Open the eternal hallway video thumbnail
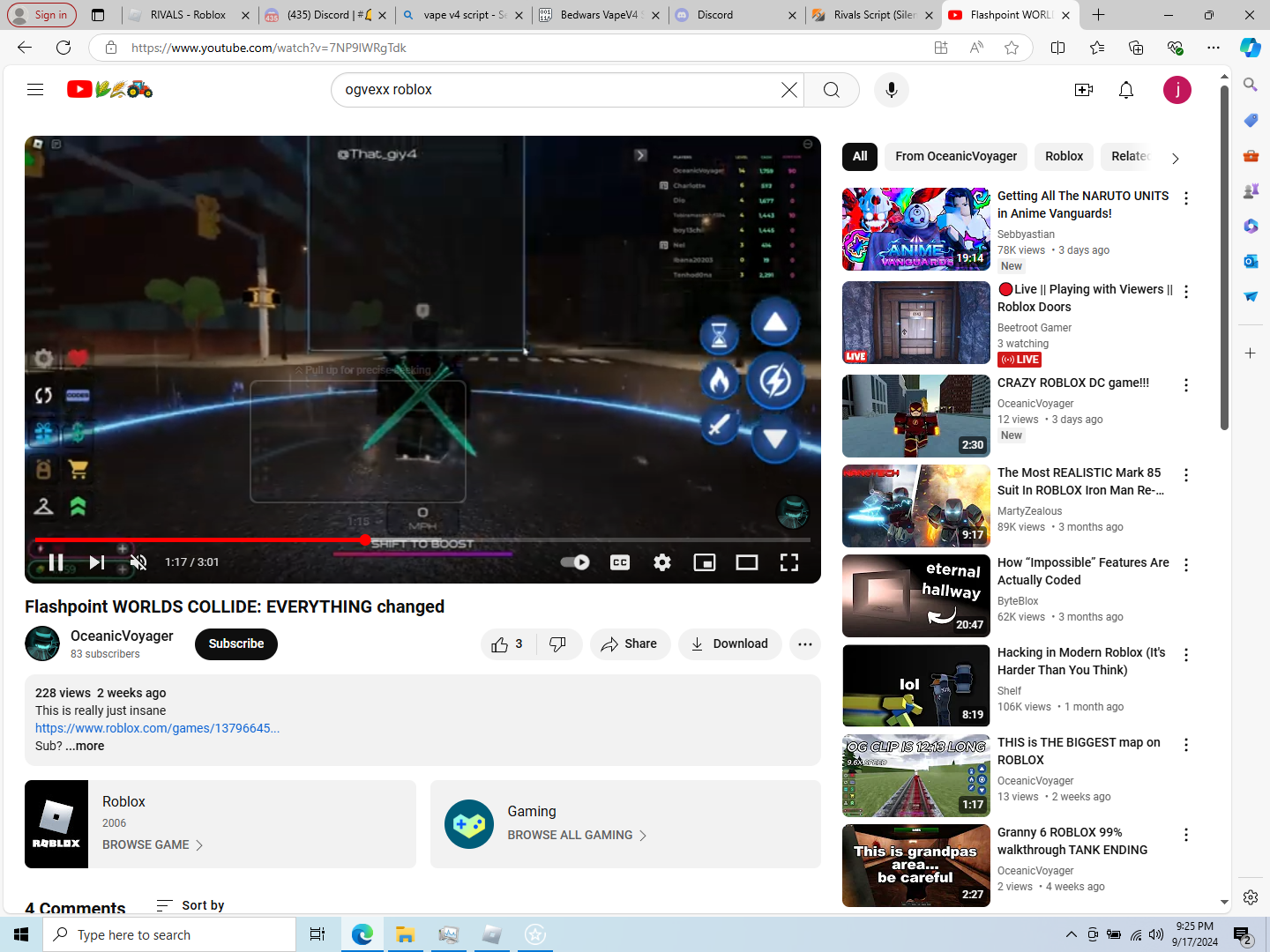The width and height of the screenshot is (1270, 952). 915,596
